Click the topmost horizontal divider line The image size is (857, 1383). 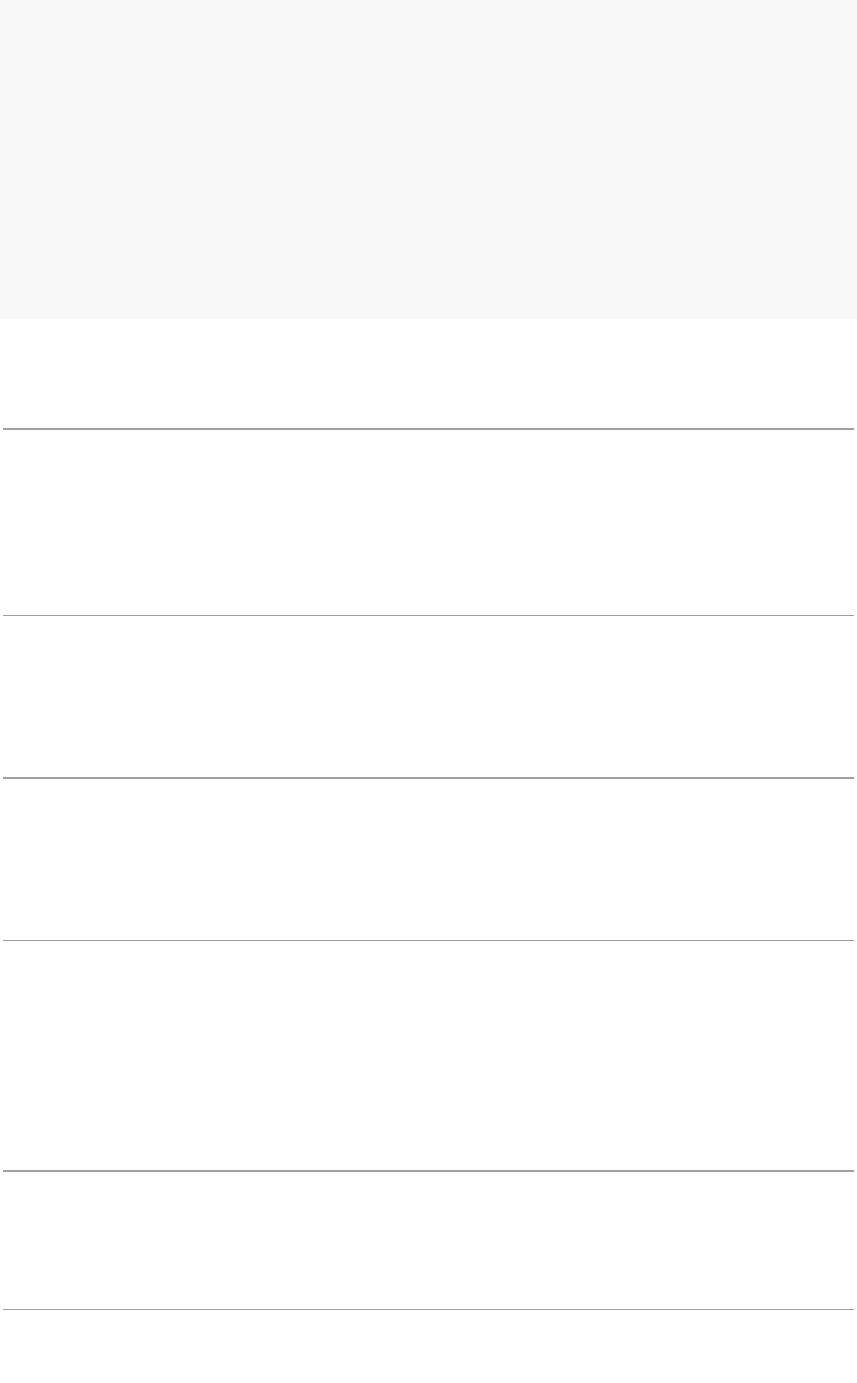[428, 429]
